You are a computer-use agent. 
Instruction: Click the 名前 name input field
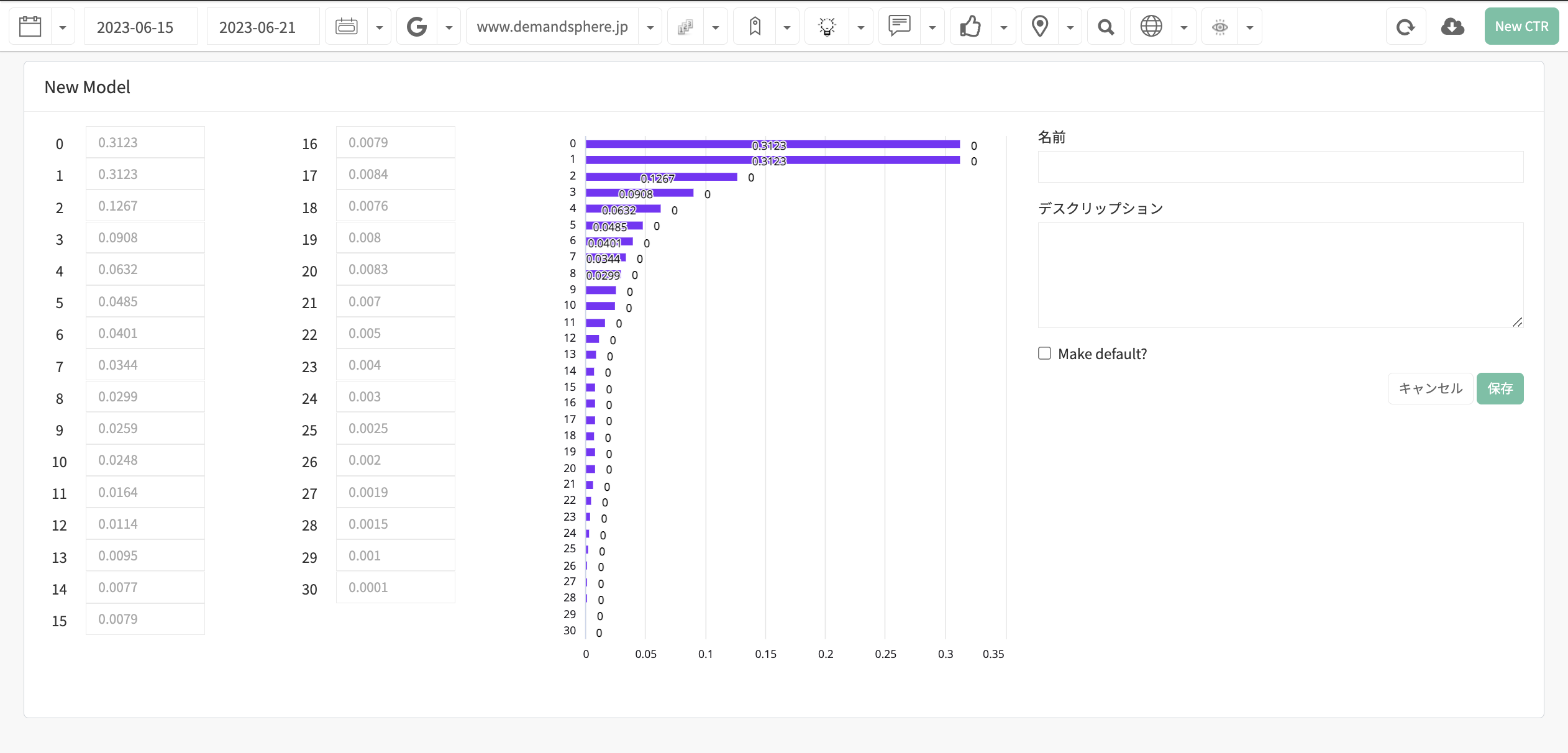pos(1280,167)
